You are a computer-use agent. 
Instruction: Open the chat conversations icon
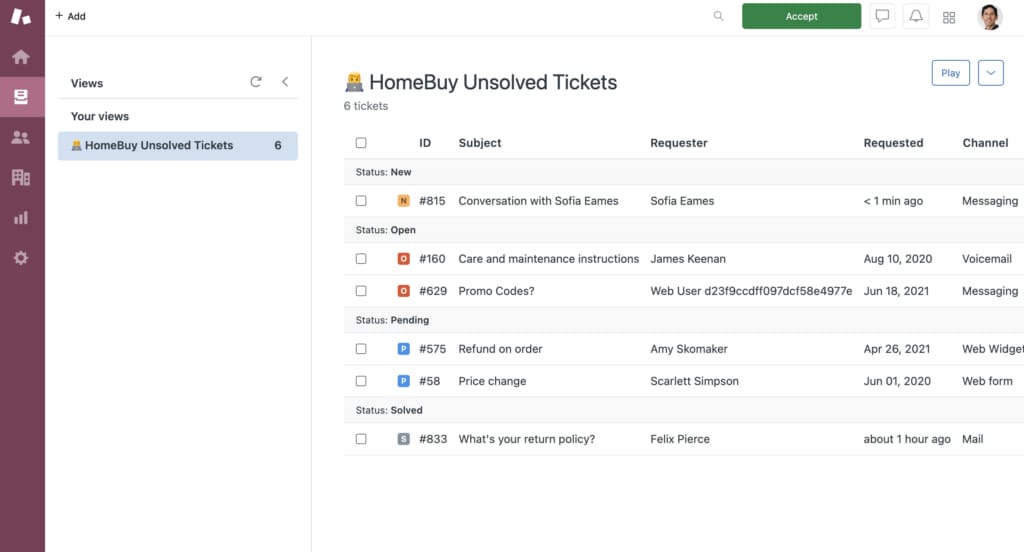(882, 16)
